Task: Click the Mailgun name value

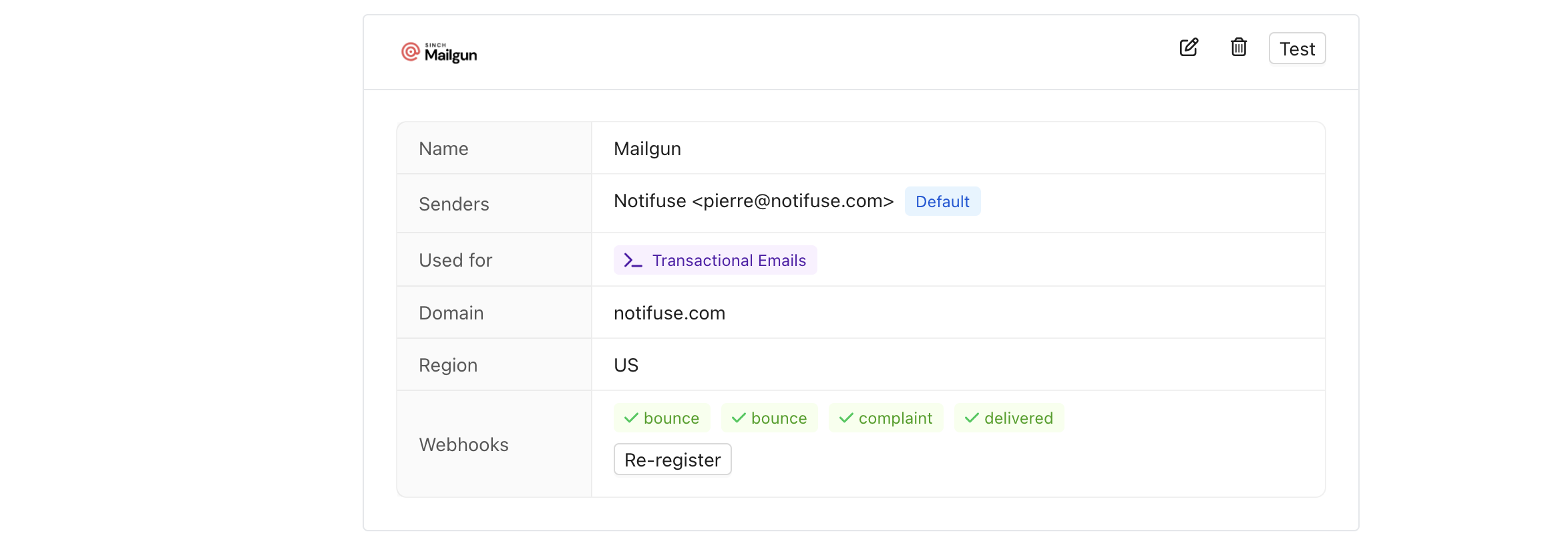Action: pyautogui.click(x=647, y=149)
